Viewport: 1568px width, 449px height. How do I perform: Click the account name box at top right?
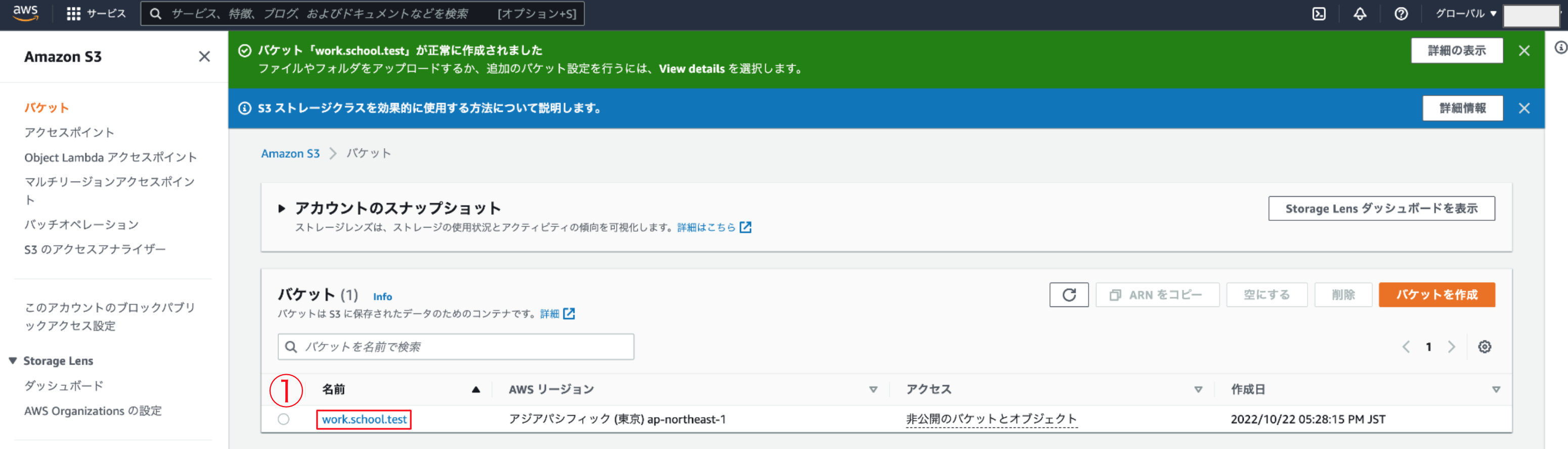(1532, 15)
